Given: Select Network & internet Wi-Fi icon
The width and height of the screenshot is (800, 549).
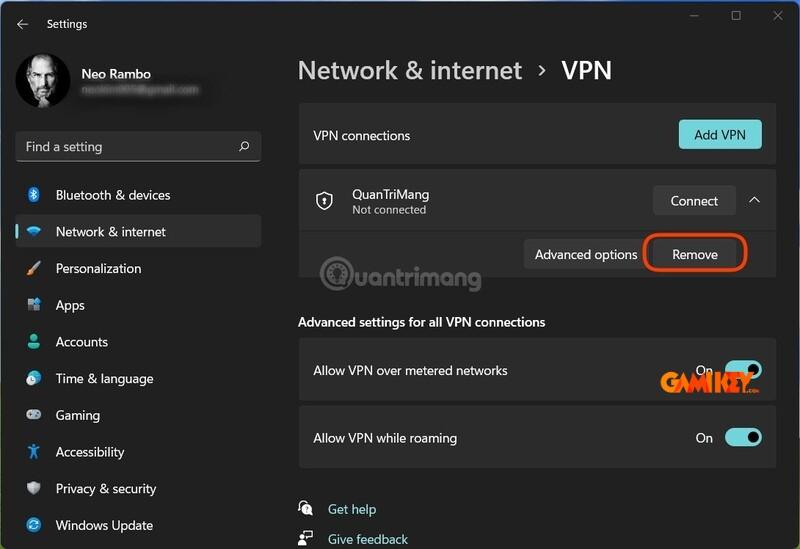Looking at the screenshot, I should pyautogui.click(x=34, y=232).
